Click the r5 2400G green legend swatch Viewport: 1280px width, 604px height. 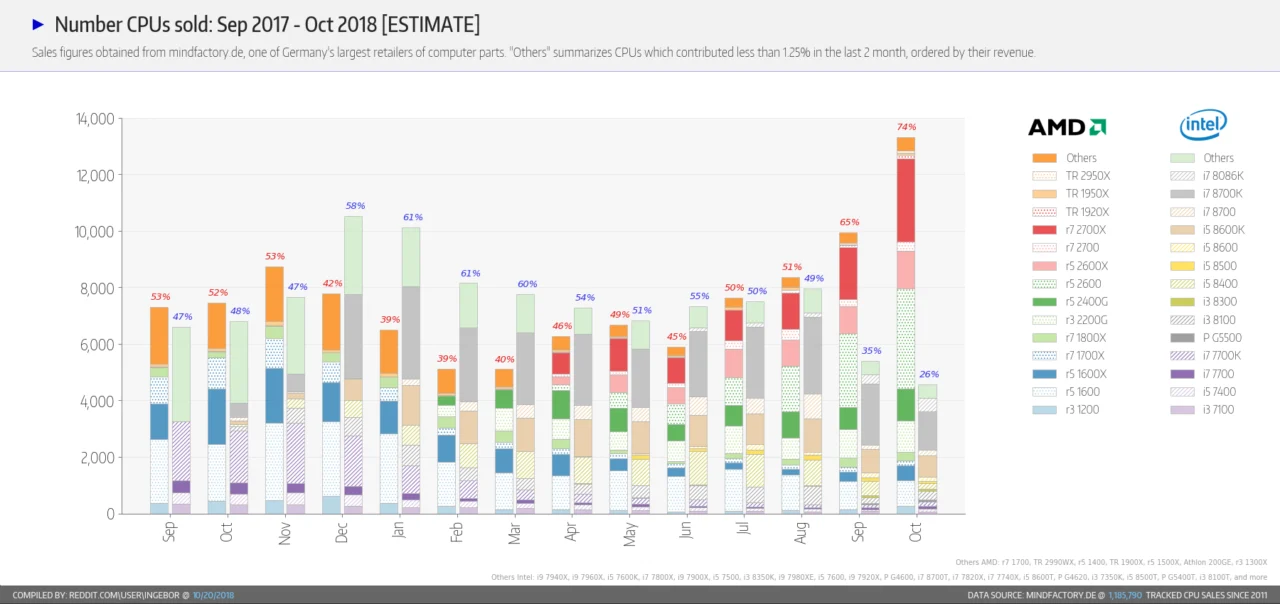(x=1044, y=302)
